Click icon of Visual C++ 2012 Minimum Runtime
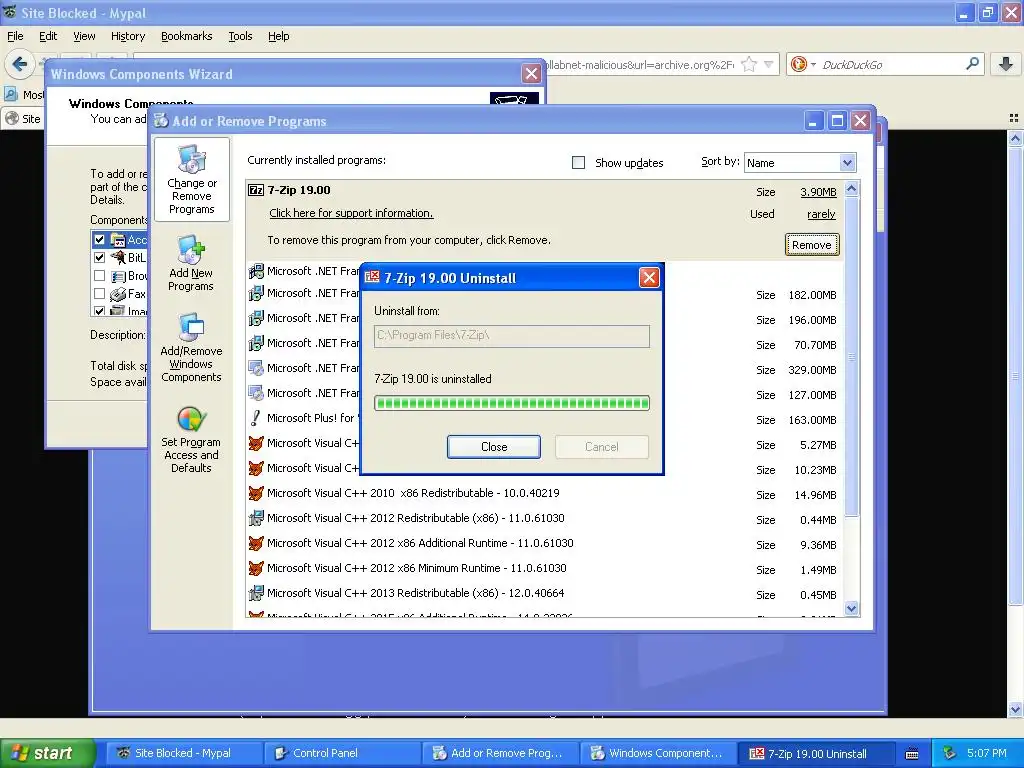The image size is (1024, 768). (x=256, y=568)
